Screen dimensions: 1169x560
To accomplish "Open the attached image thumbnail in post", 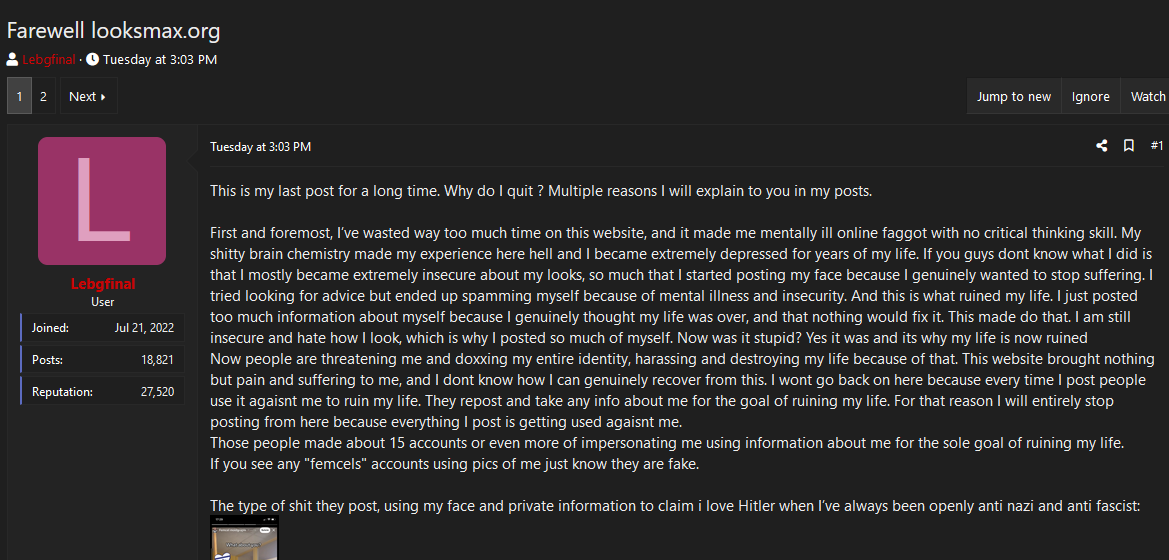I will point(244,539).
